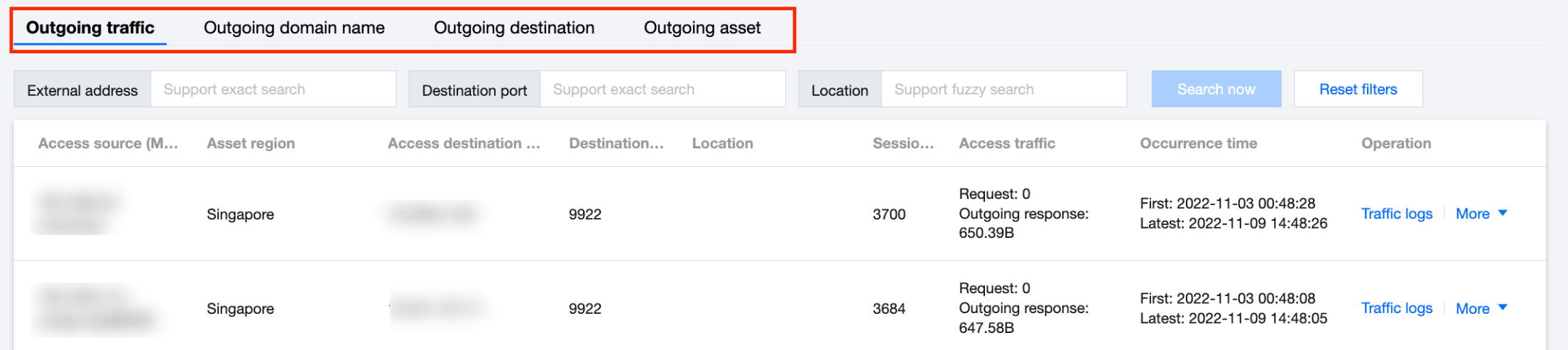Click the Location column header
1568x350 pixels.
click(x=722, y=143)
